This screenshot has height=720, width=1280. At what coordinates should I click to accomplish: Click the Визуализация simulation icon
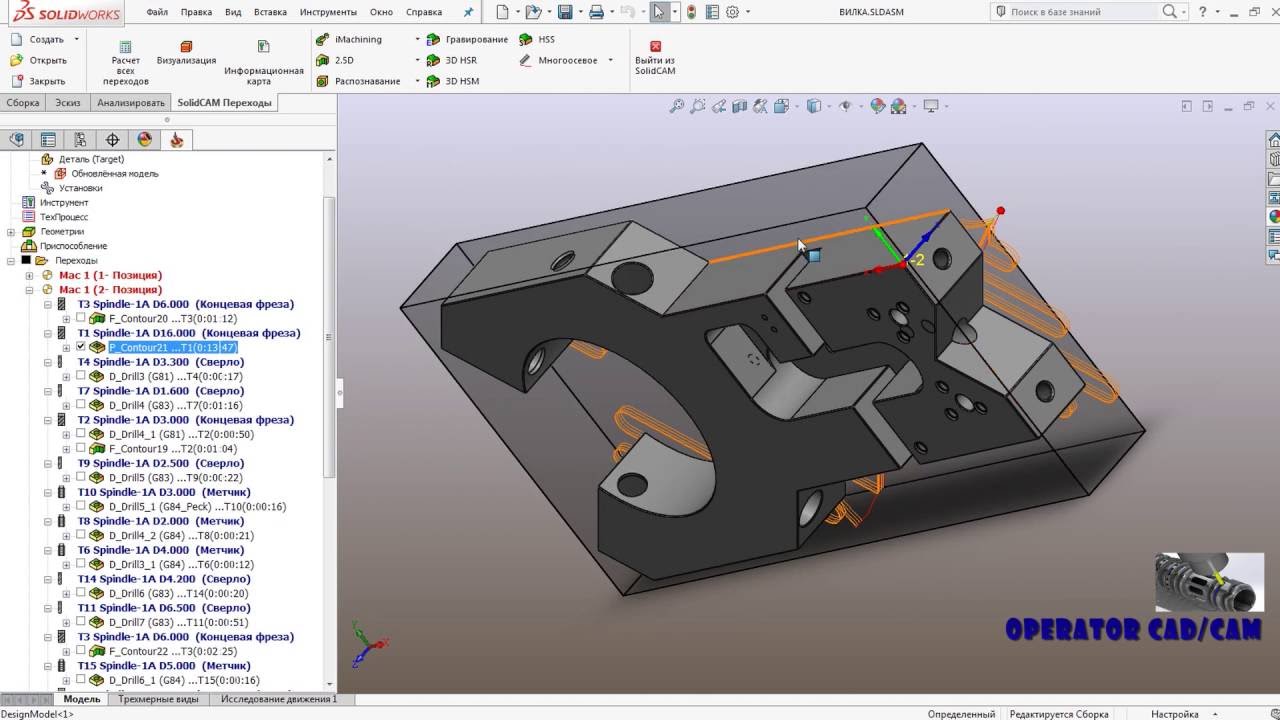(x=187, y=47)
